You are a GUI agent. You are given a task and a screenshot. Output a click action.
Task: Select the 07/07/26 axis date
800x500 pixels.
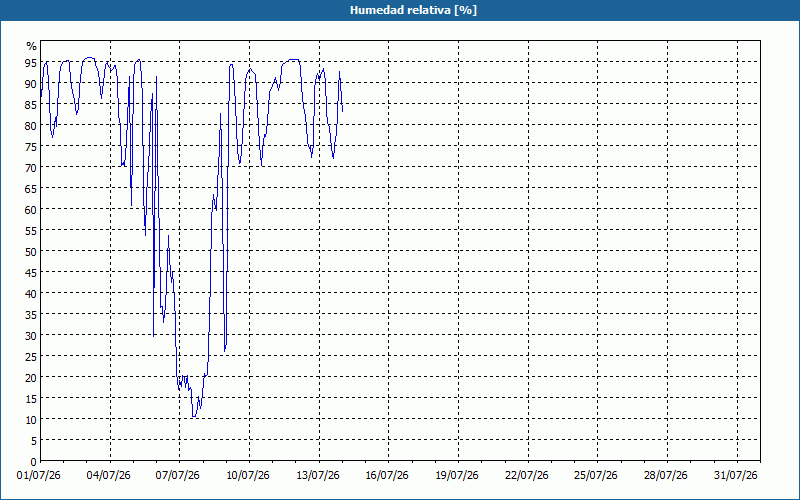(x=178, y=476)
